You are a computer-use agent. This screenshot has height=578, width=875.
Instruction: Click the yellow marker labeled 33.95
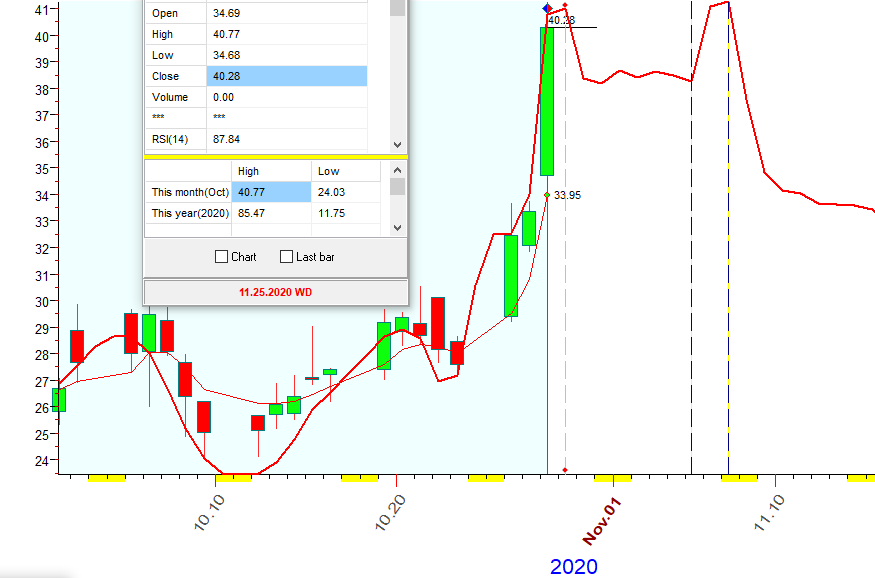click(x=546, y=195)
